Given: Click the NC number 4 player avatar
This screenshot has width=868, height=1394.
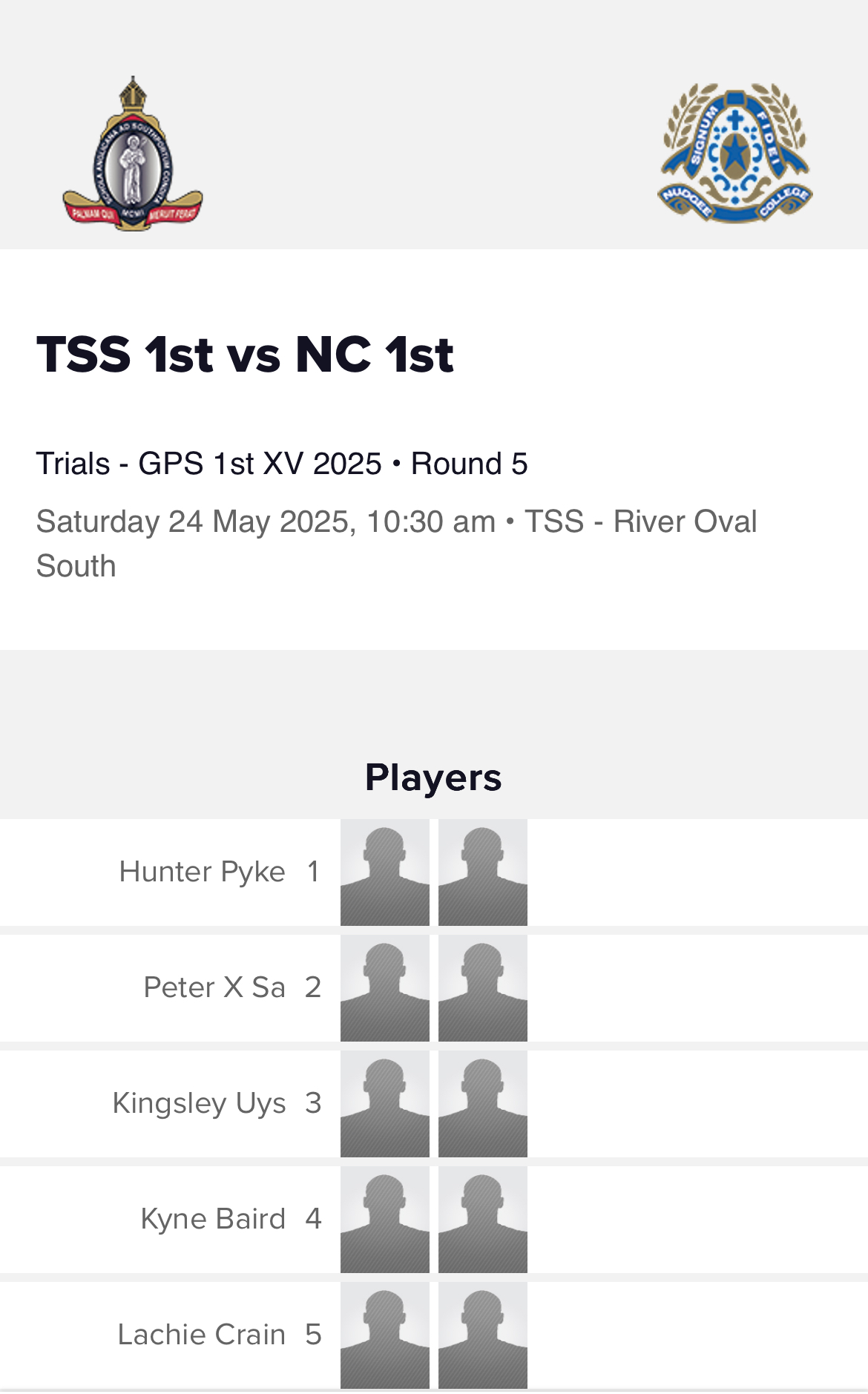Looking at the screenshot, I should [x=483, y=1220].
